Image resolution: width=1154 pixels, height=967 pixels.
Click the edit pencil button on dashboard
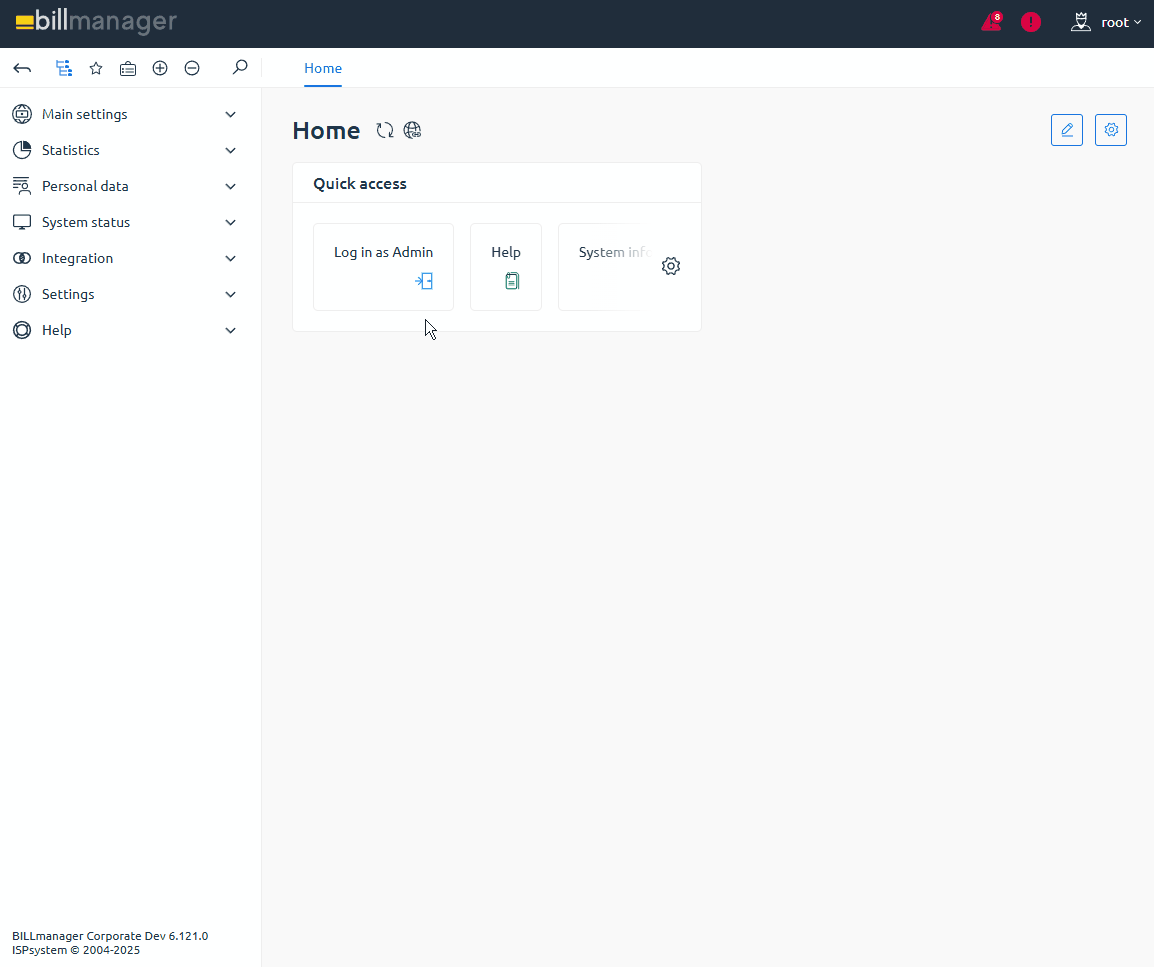[x=1067, y=130]
